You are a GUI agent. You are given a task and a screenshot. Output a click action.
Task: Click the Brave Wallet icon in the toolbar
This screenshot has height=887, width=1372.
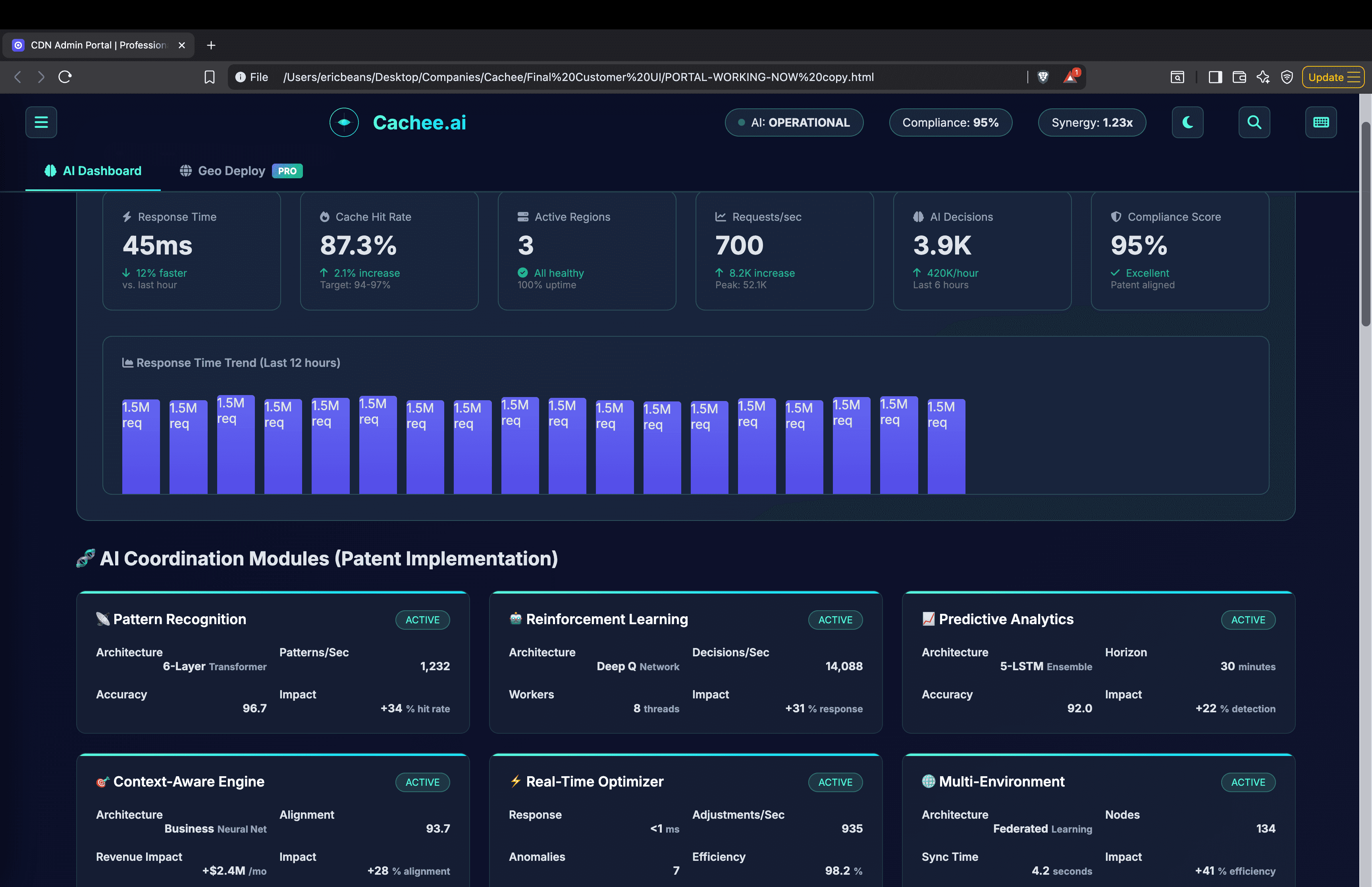coord(1239,77)
